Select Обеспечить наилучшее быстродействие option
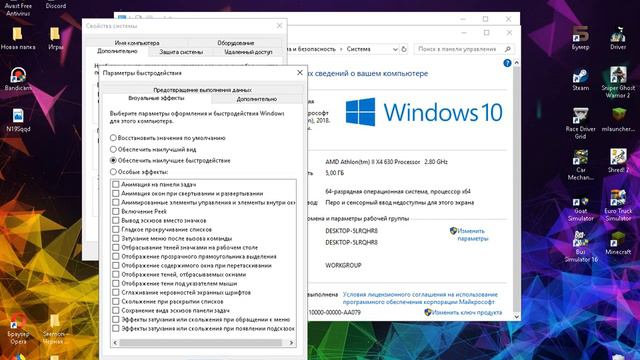Image resolution: width=640 pixels, height=360 pixels. click(x=113, y=160)
